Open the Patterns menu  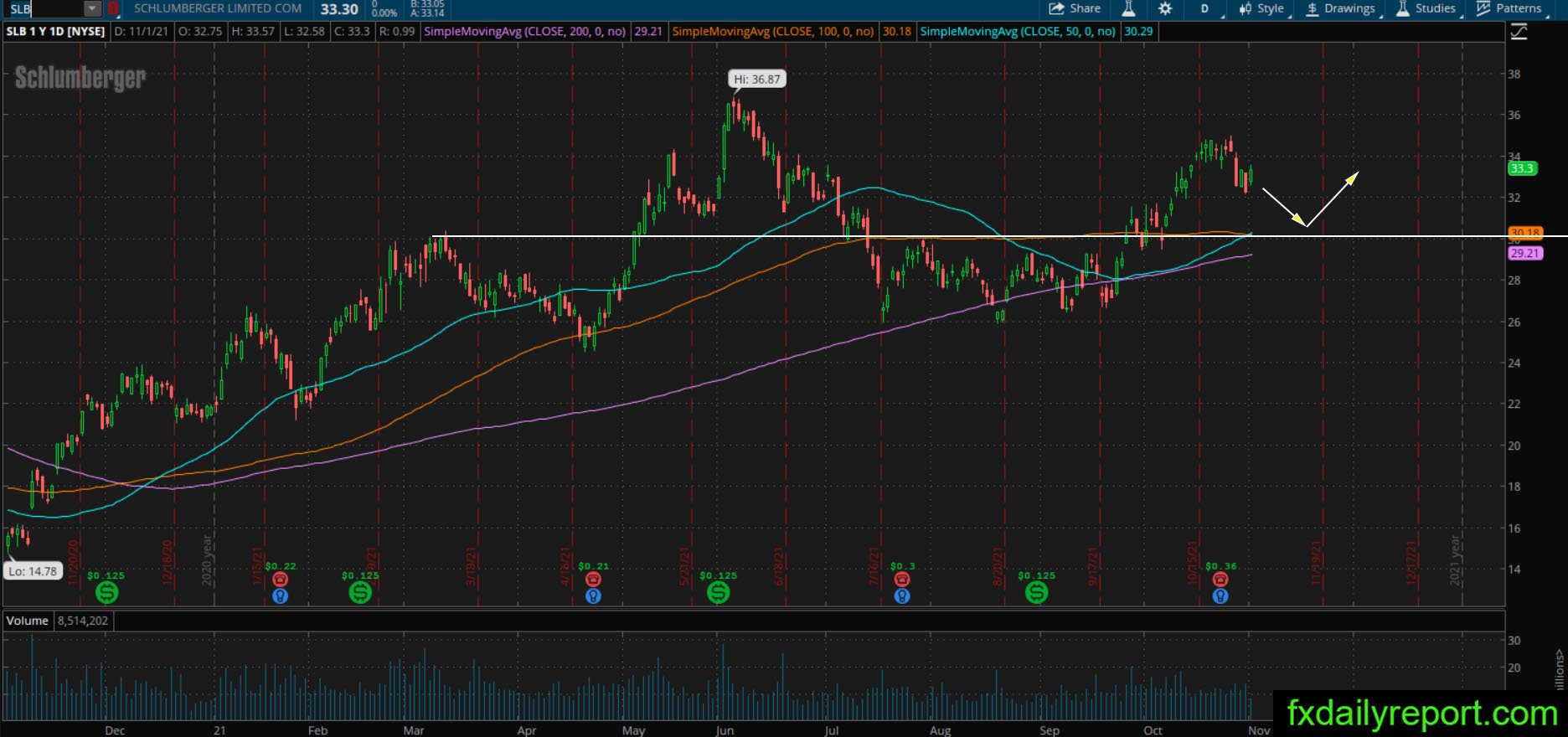coord(1510,9)
